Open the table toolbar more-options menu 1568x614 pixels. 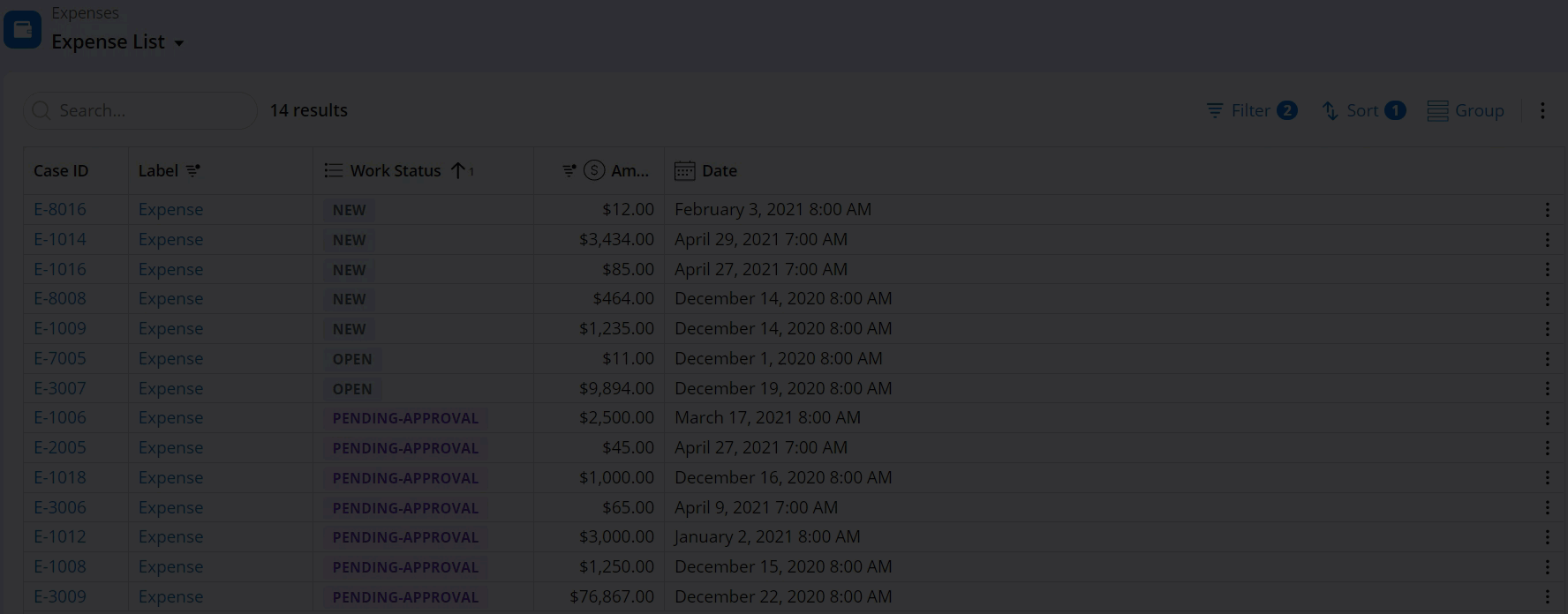(x=1542, y=111)
